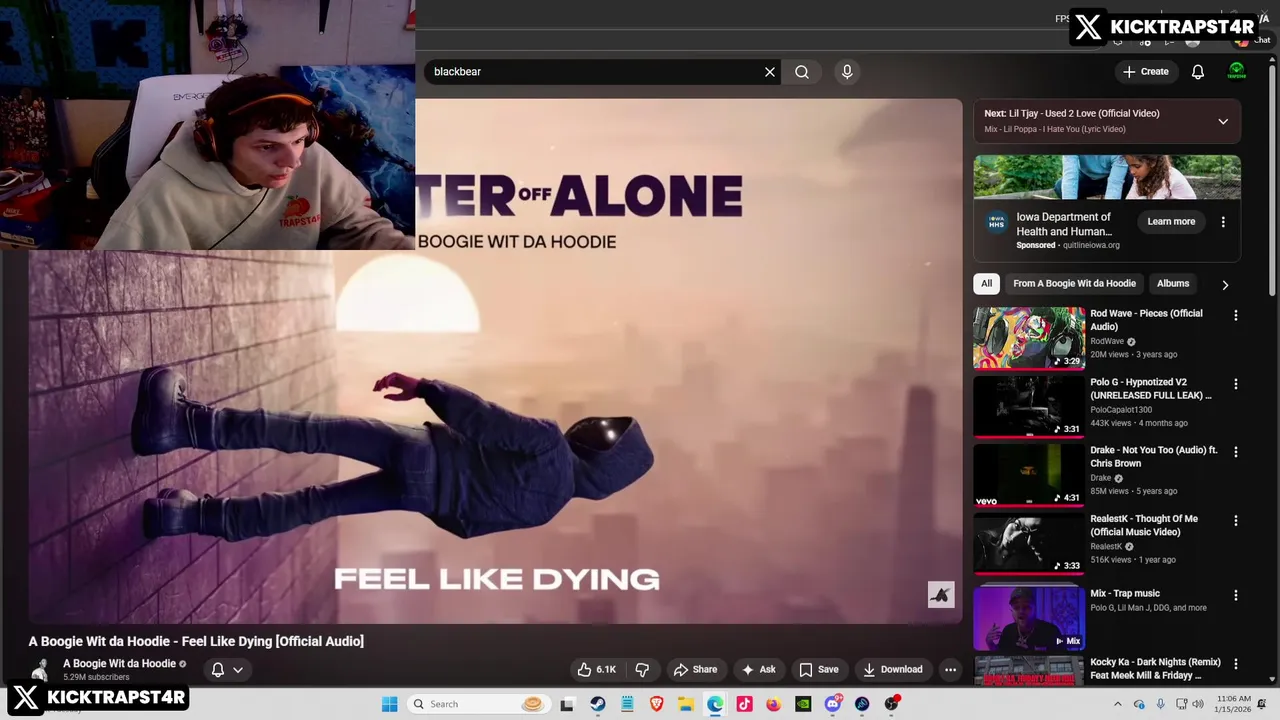Open Brave browser from taskbar

point(656,704)
